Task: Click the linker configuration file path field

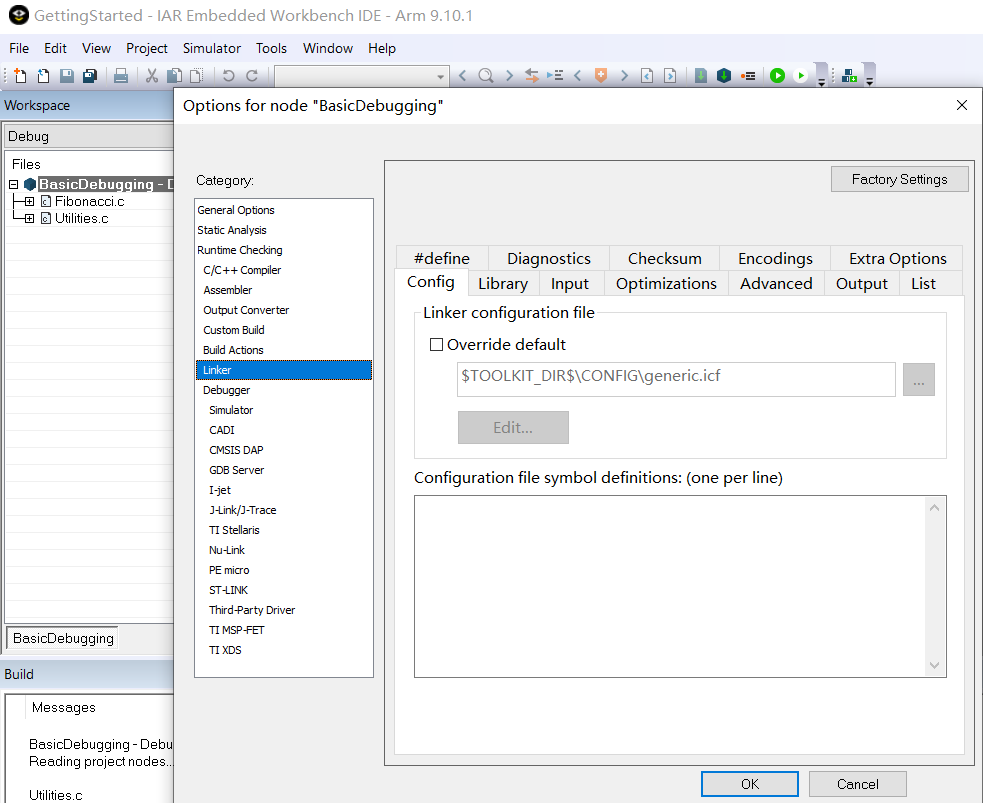Action: tap(676, 379)
